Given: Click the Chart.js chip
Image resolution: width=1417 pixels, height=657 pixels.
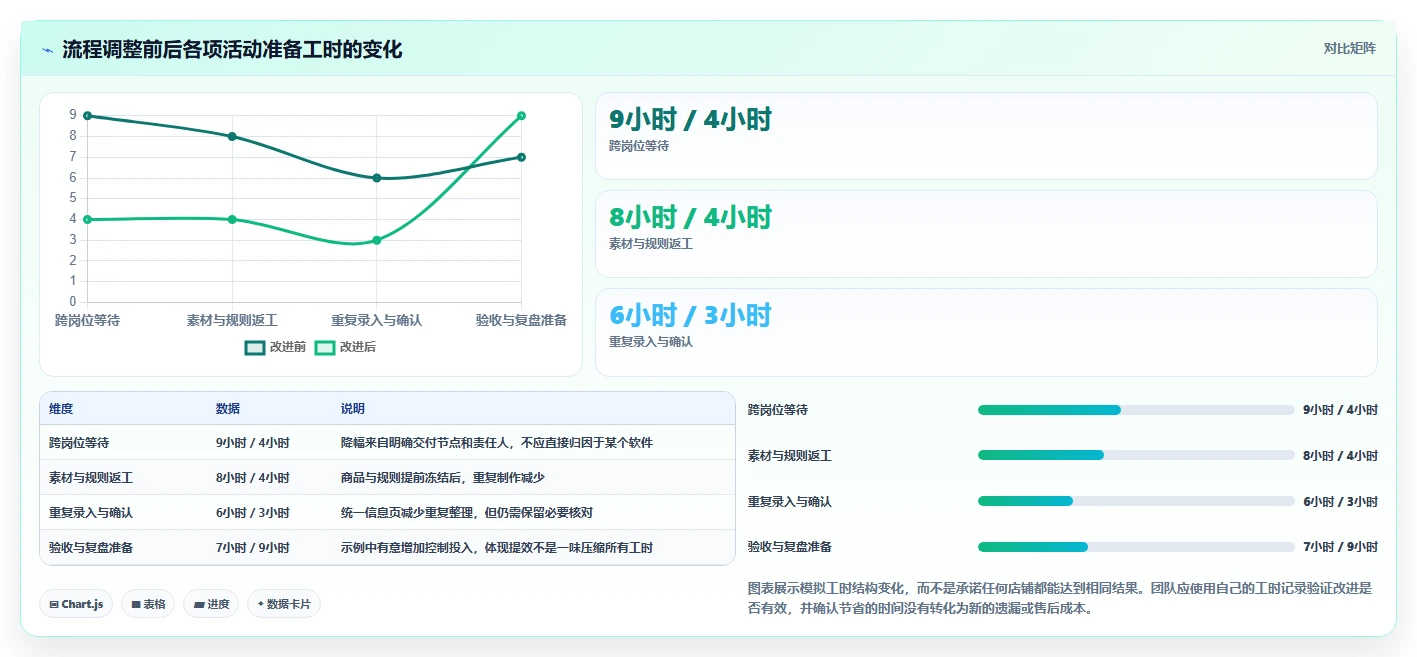Looking at the screenshot, I should click(76, 604).
